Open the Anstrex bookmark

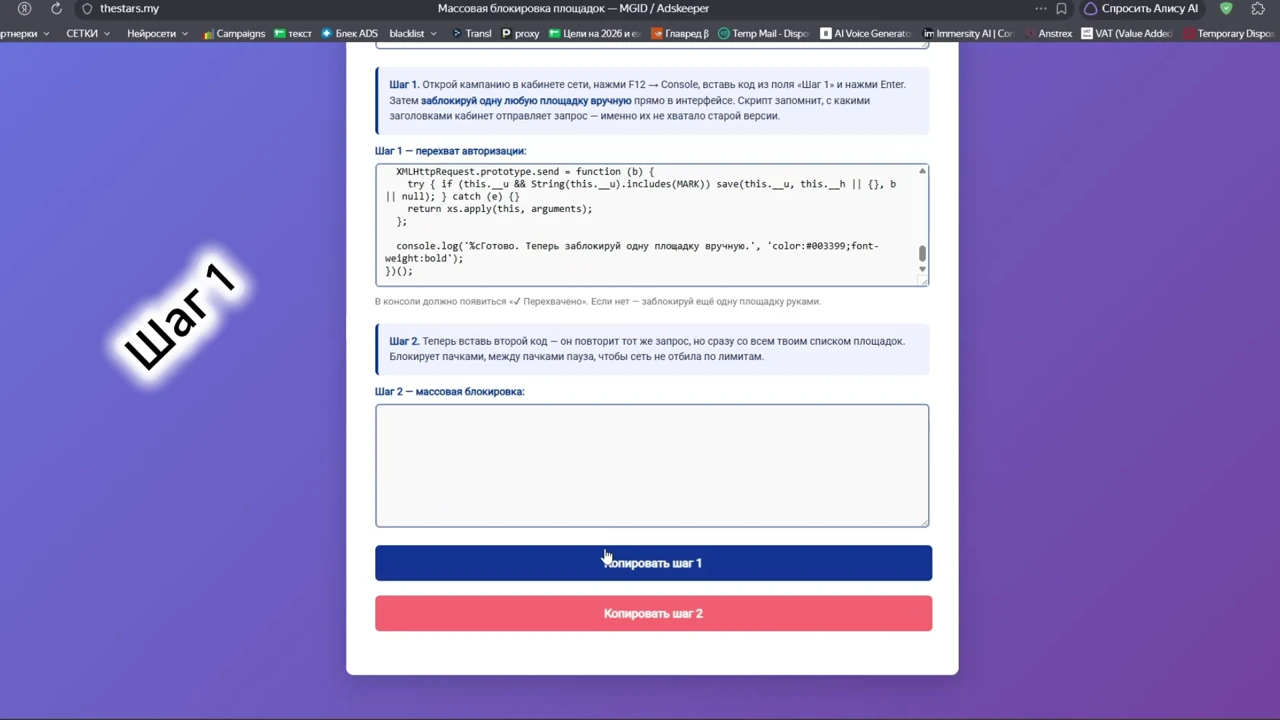pyautogui.click(x=1047, y=34)
